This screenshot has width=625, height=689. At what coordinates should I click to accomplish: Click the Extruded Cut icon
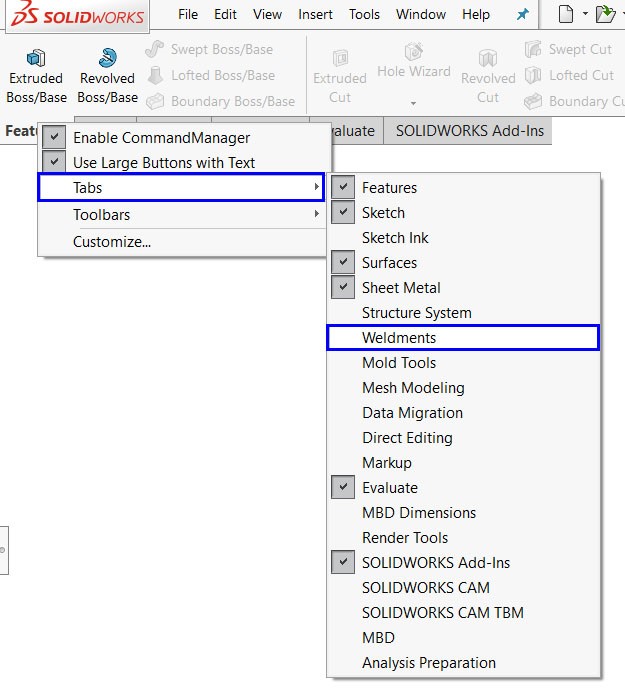pos(340,58)
